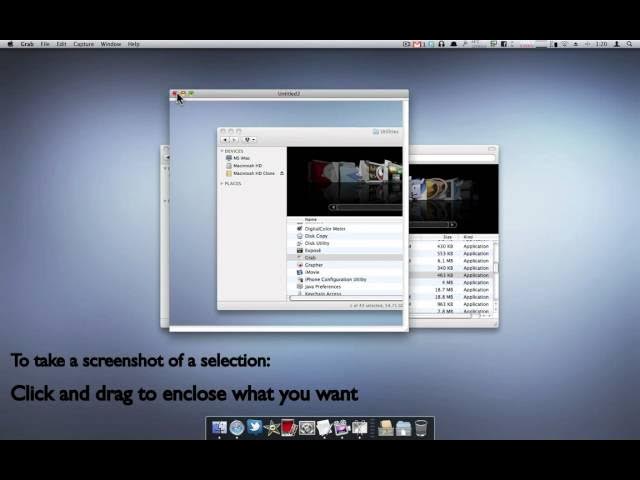Screen dimensions: 640x480
Task: Open the Trash in the dock
Action: [x=421, y=428]
